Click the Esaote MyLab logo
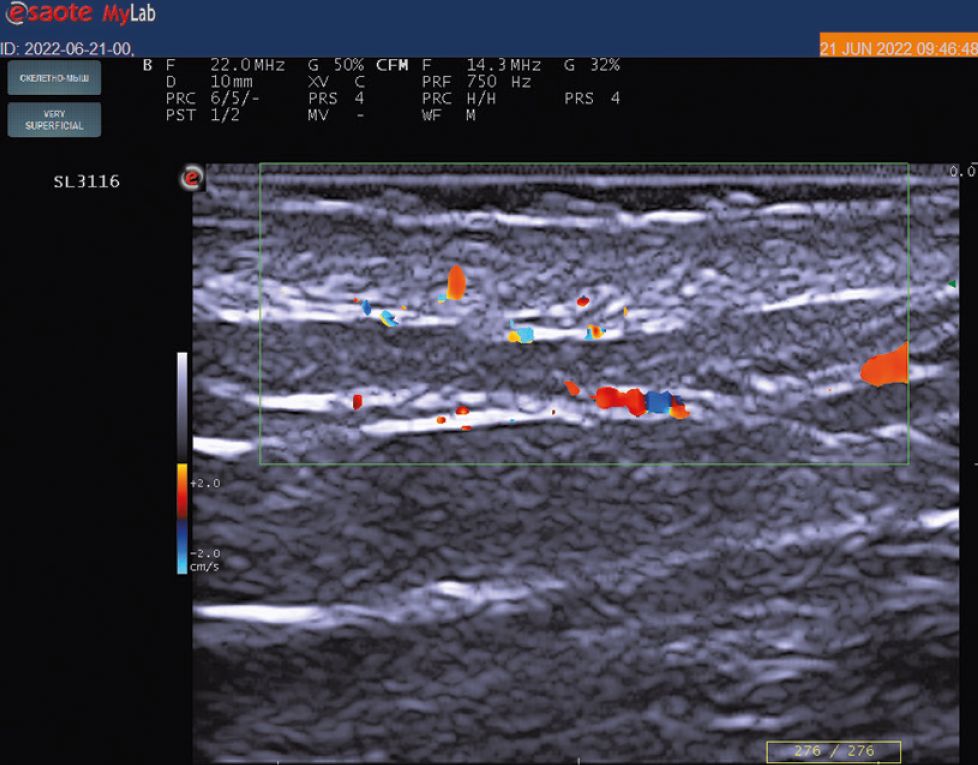 (80, 14)
